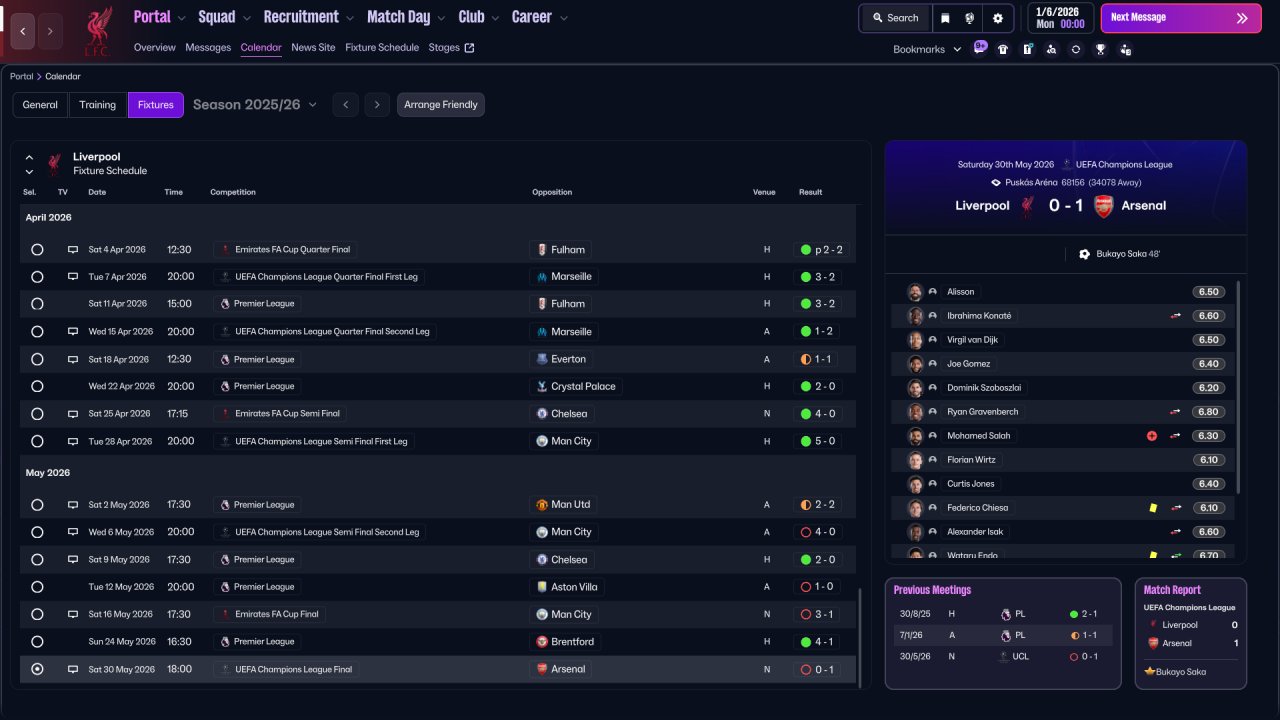Open the trophy competitions shortcut icon
Image resolution: width=1280 pixels, height=720 pixels.
click(x=1100, y=49)
